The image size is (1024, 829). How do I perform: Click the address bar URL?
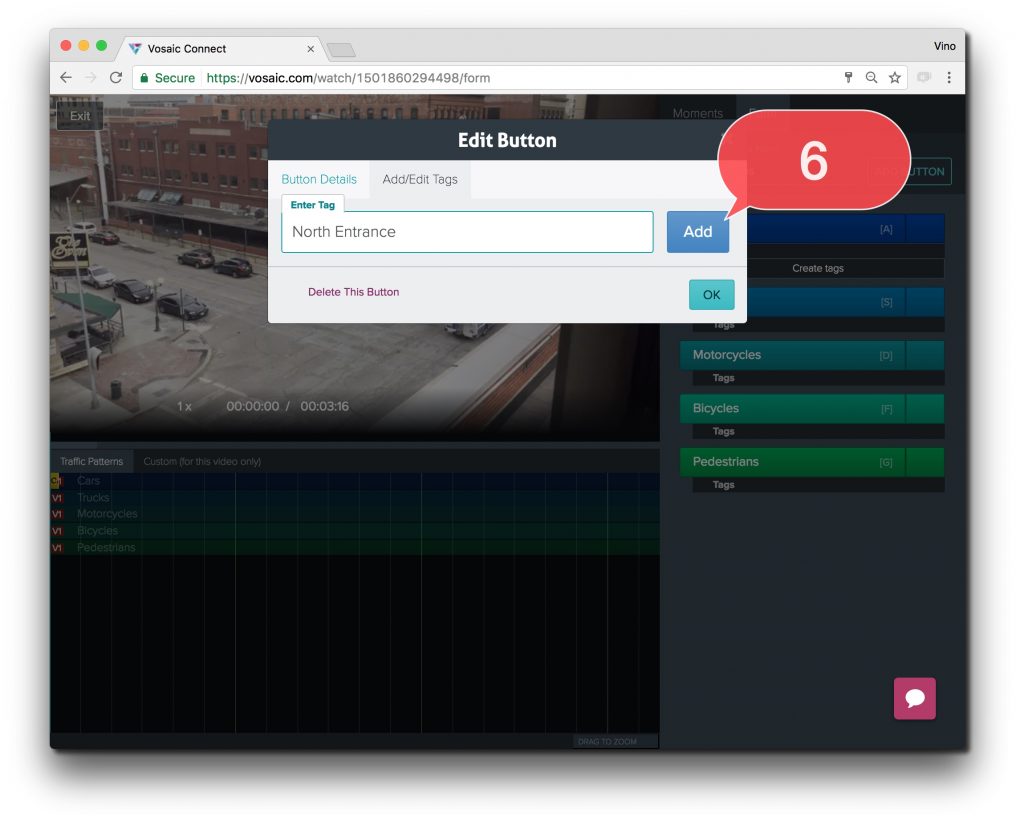coord(348,78)
